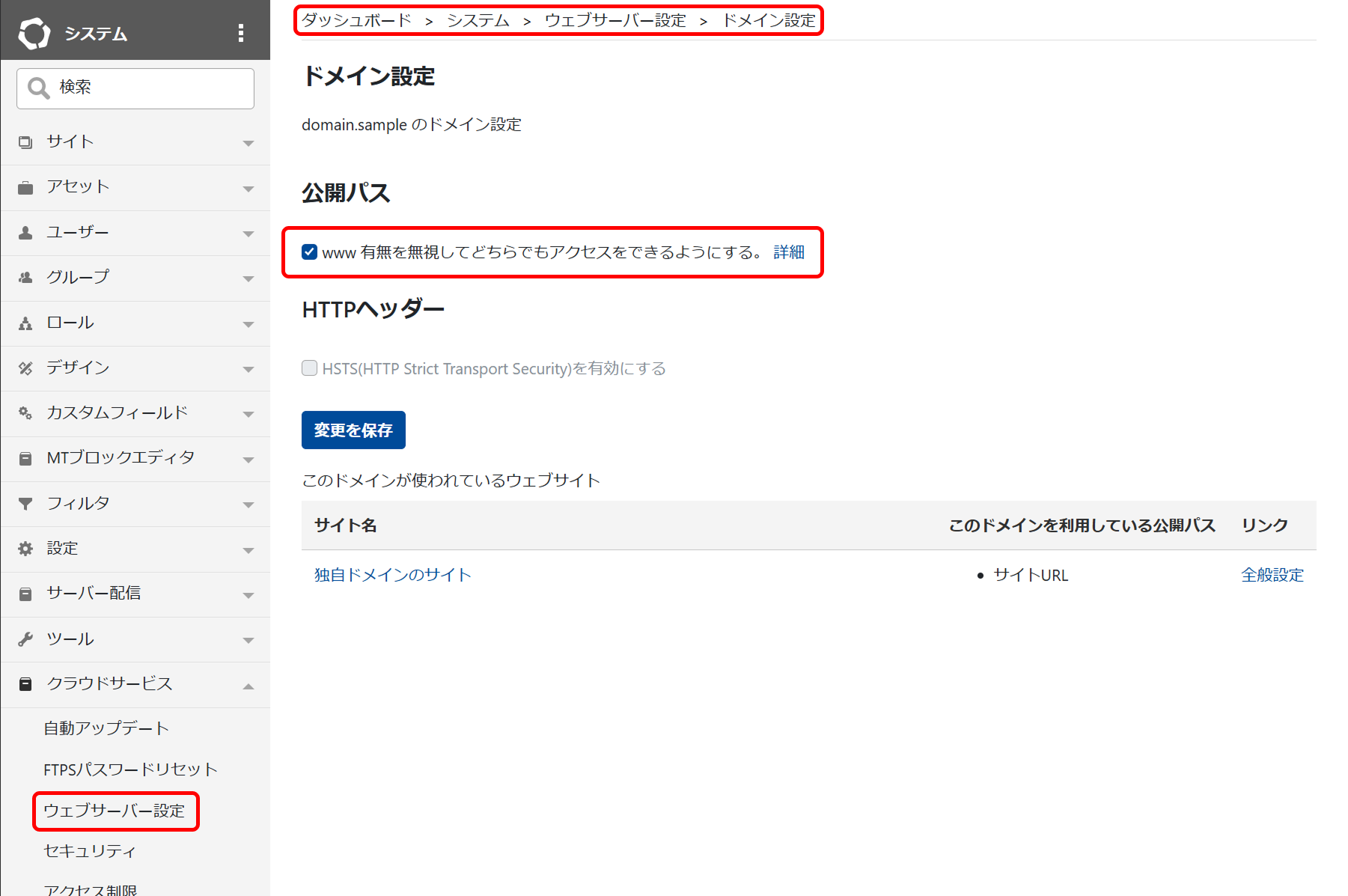Click the 設定 gear icon
This screenshot has width=1348, height=896.
pos(25,549)
